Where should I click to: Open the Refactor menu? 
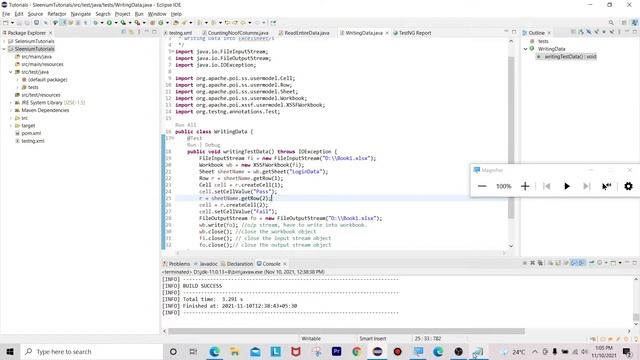[x=57, y=14]
